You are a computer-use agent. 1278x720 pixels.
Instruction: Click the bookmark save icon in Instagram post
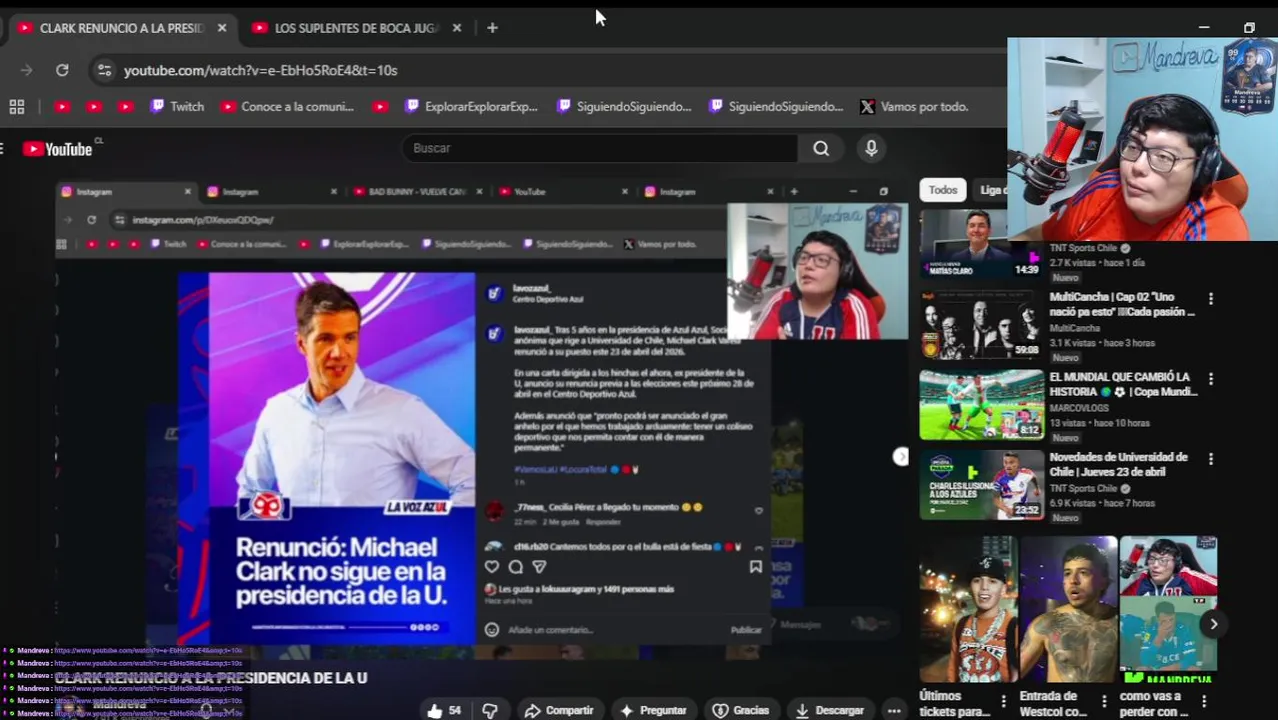pyautogui.click(x=755, y=567)
